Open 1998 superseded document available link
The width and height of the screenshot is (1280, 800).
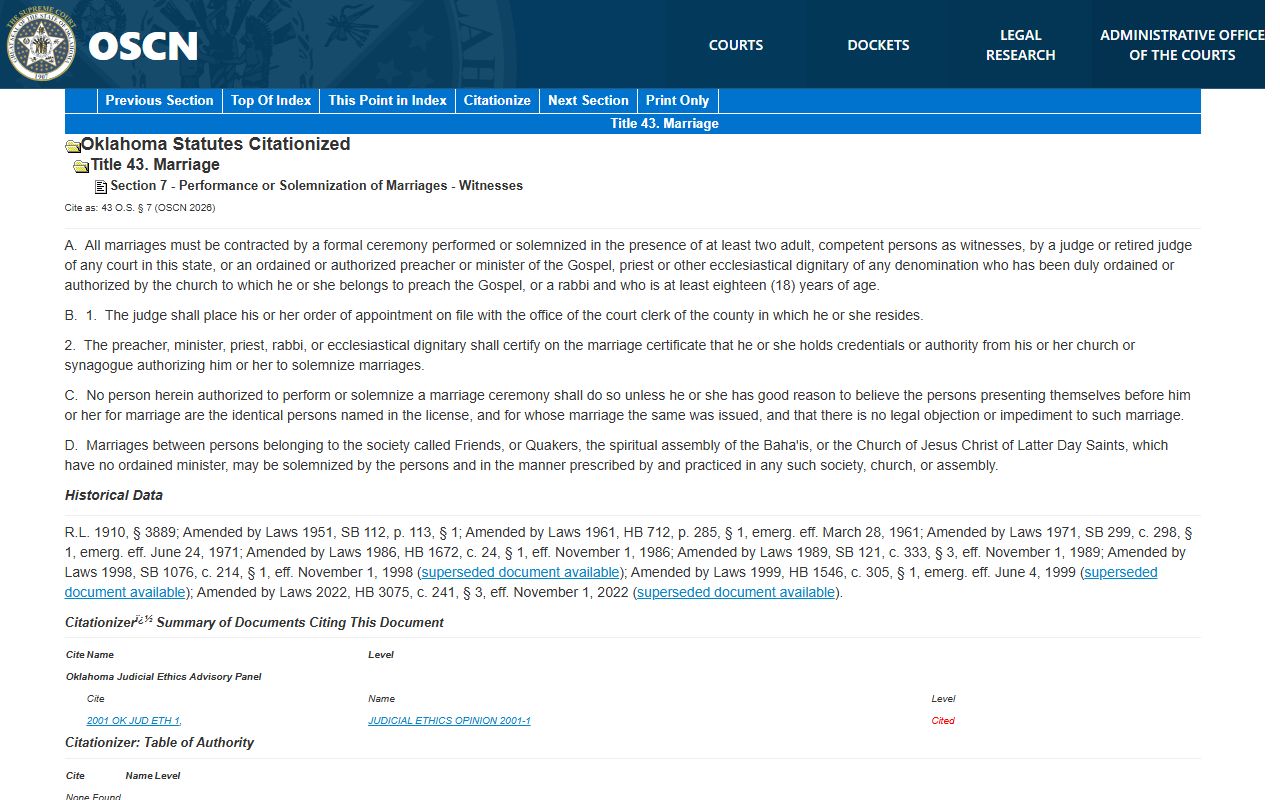(x=521, y=573)
